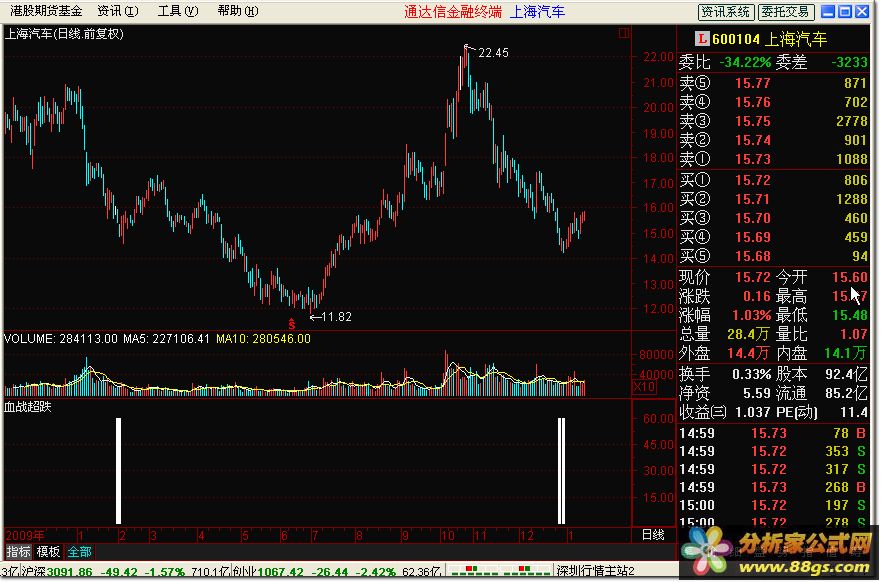Switch to the 全部 tab
This screenshot has width=881, height=582.
tap(79, 552)
